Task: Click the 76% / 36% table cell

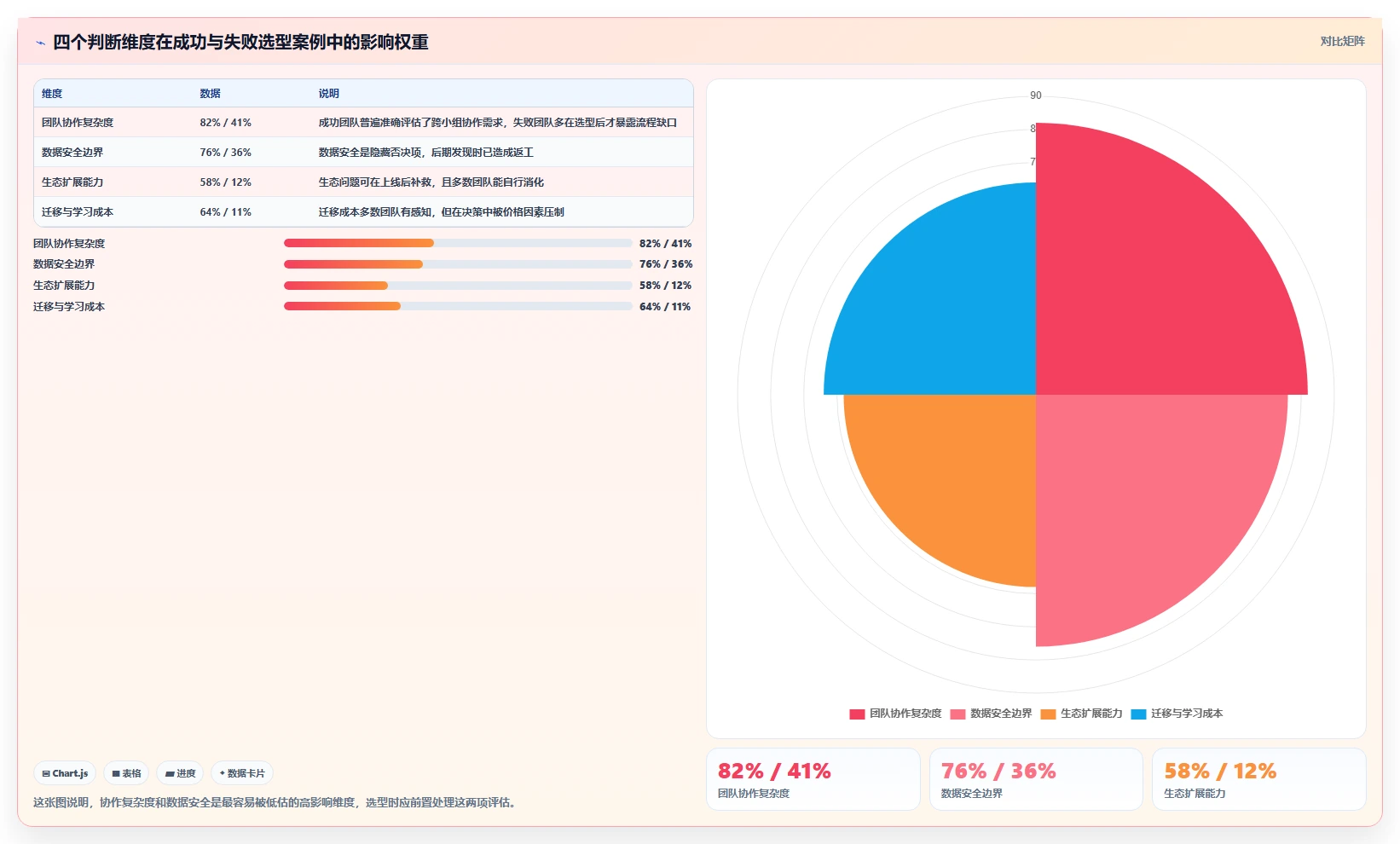Action: (x=226, y=153)
